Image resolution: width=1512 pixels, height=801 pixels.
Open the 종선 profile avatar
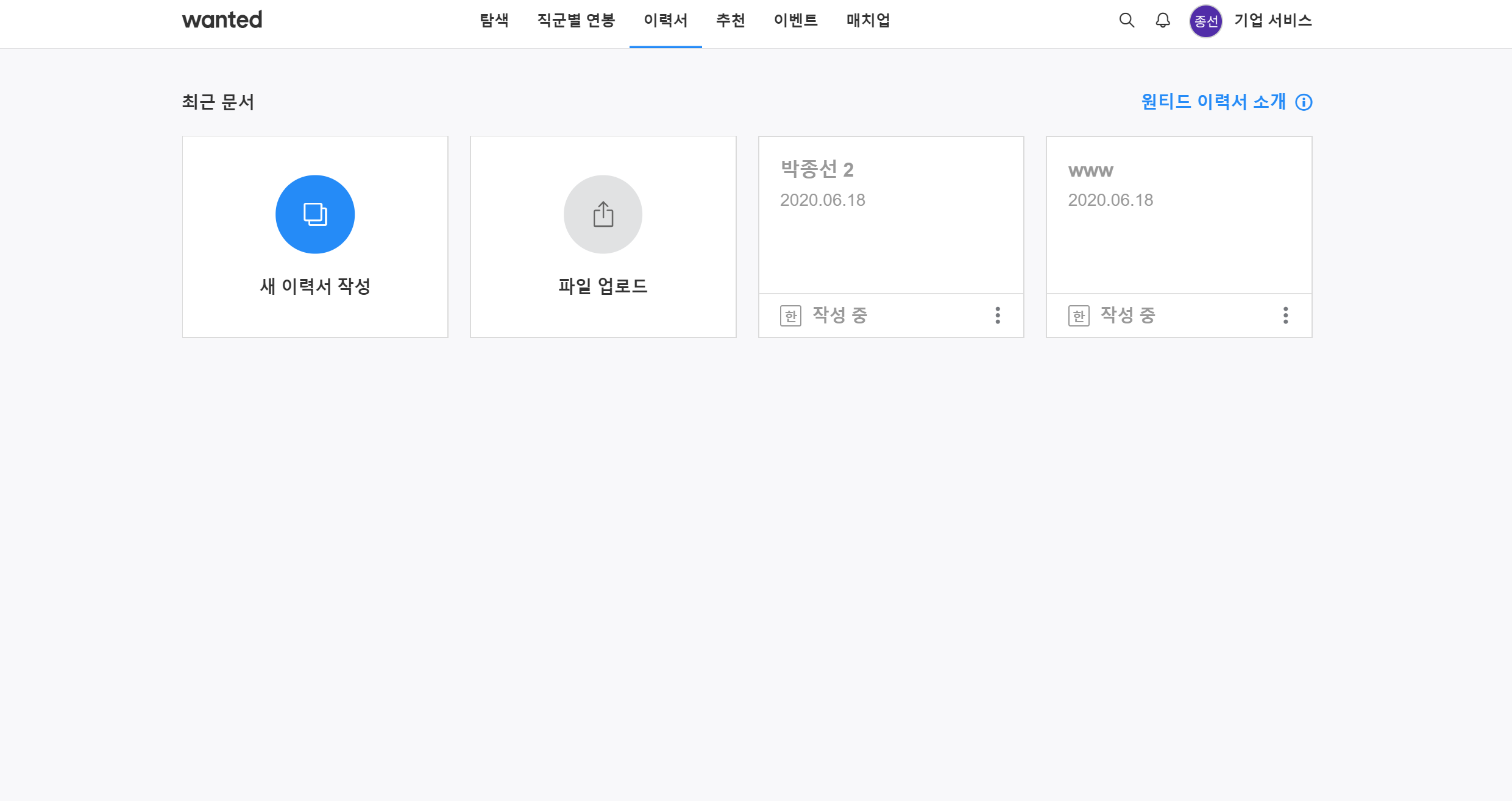click(x=1205, y=21)
